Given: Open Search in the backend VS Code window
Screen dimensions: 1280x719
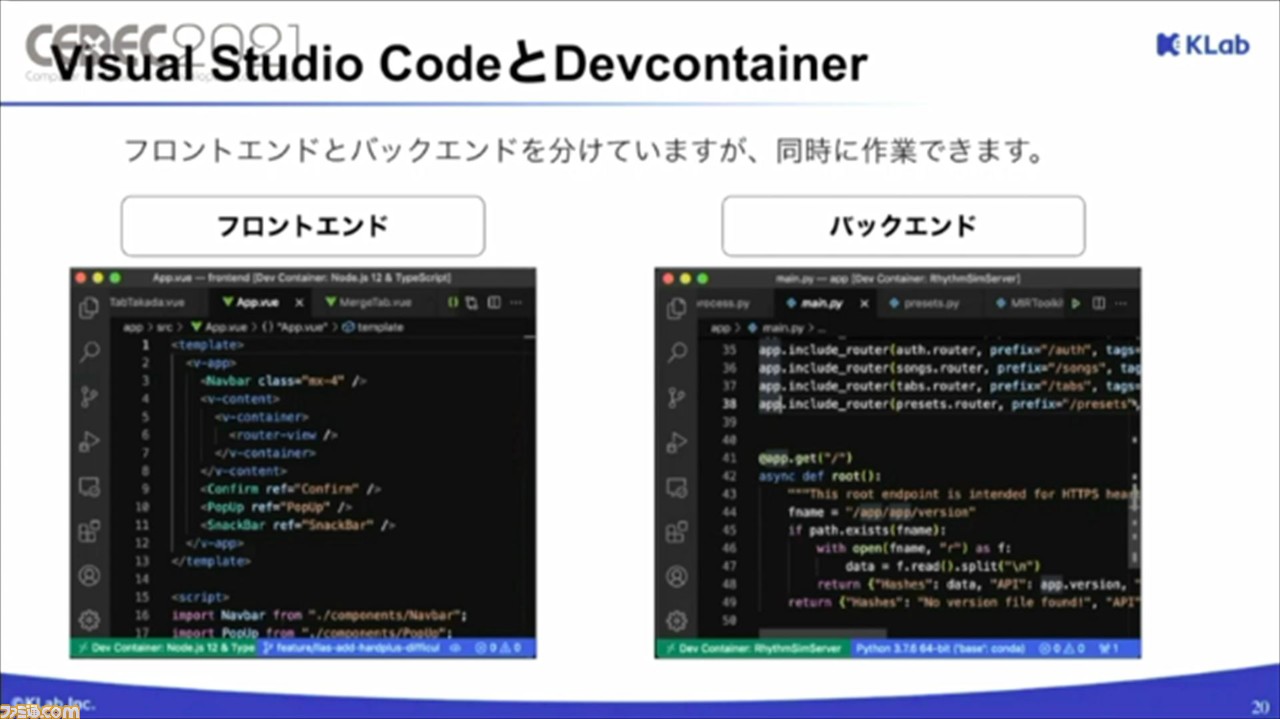Looking at the screenshot, I should click(x=677, y=351).
